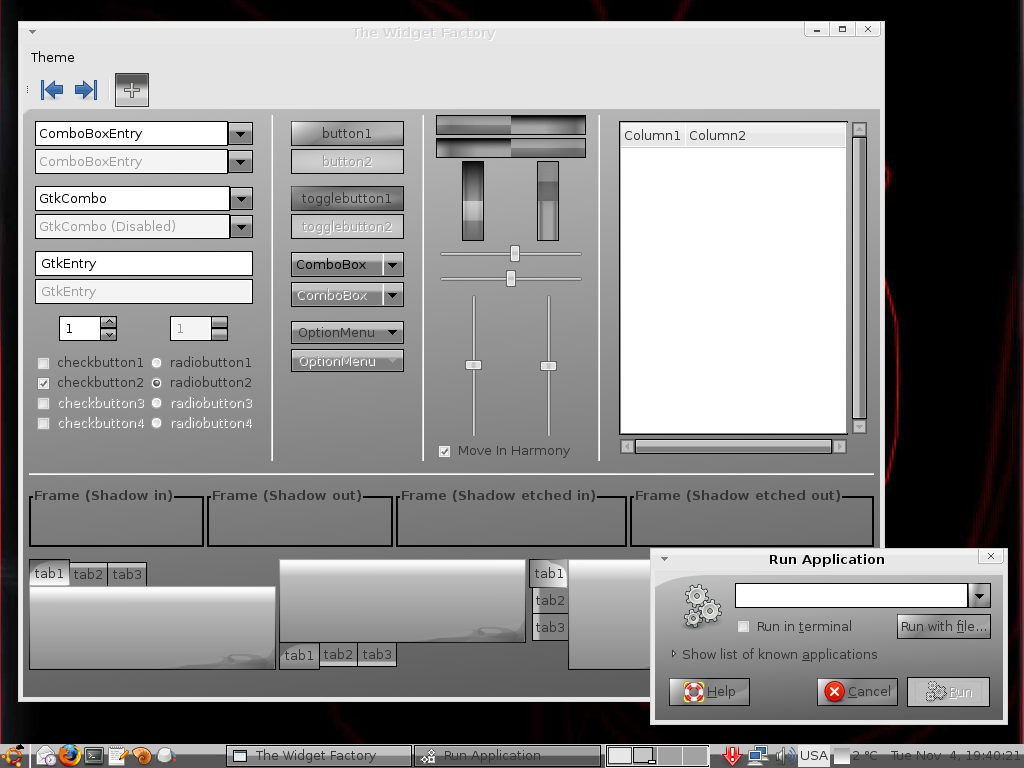Click the Help button in Run Application
This screenshot has width=1024, height=768.
709,692
